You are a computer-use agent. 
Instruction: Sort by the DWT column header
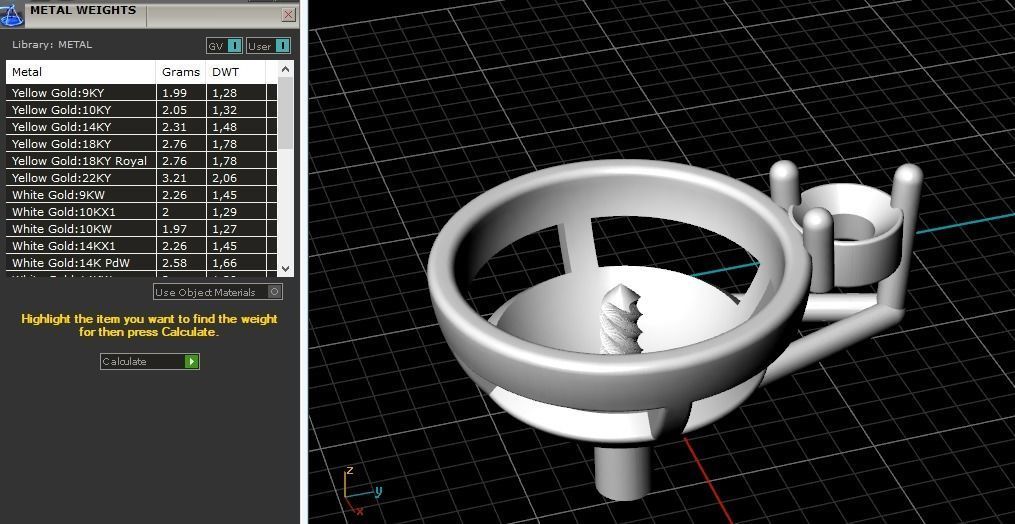coord(236,72)
